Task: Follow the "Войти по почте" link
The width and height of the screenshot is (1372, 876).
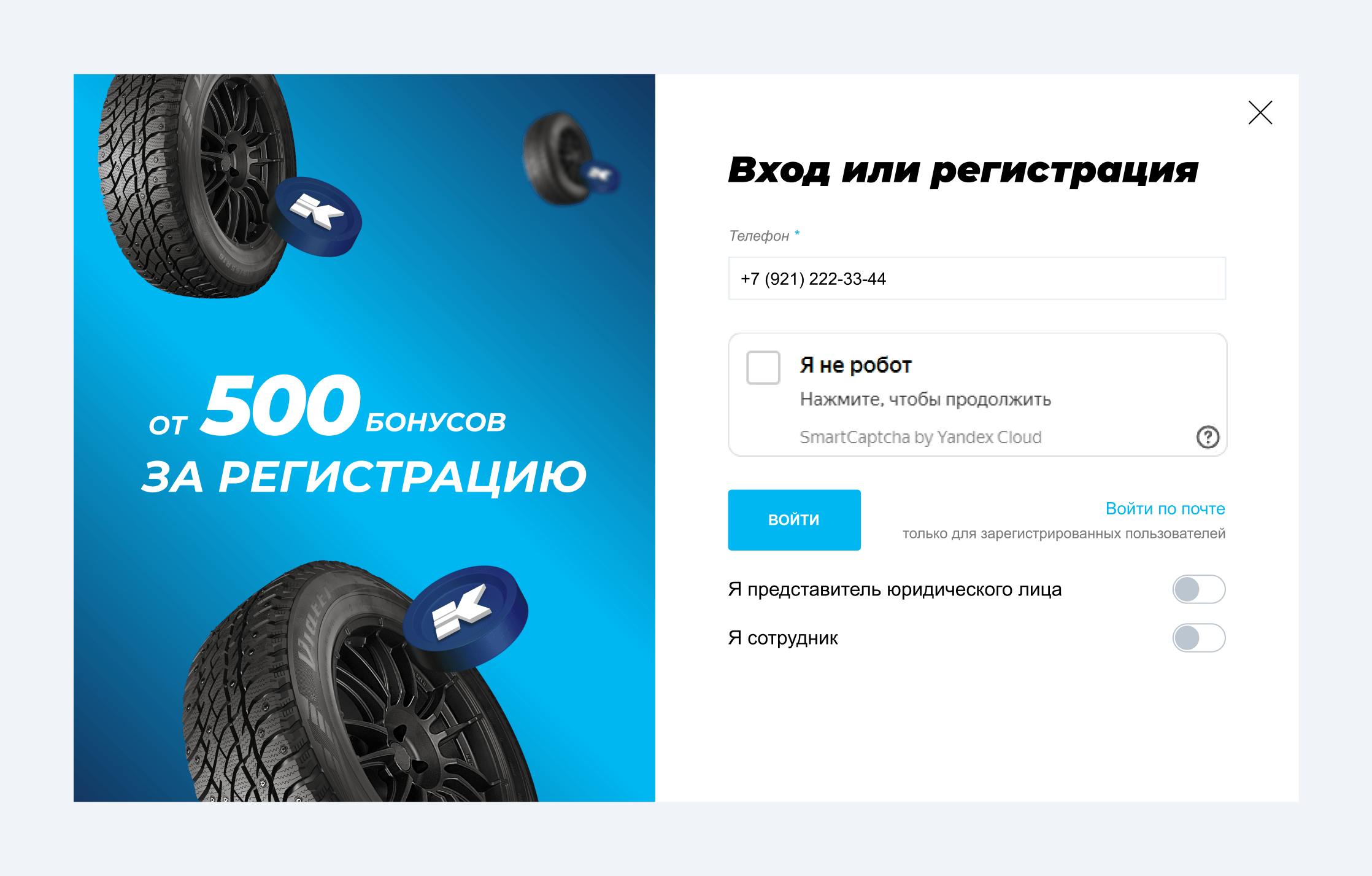Action: (1165, 508)
